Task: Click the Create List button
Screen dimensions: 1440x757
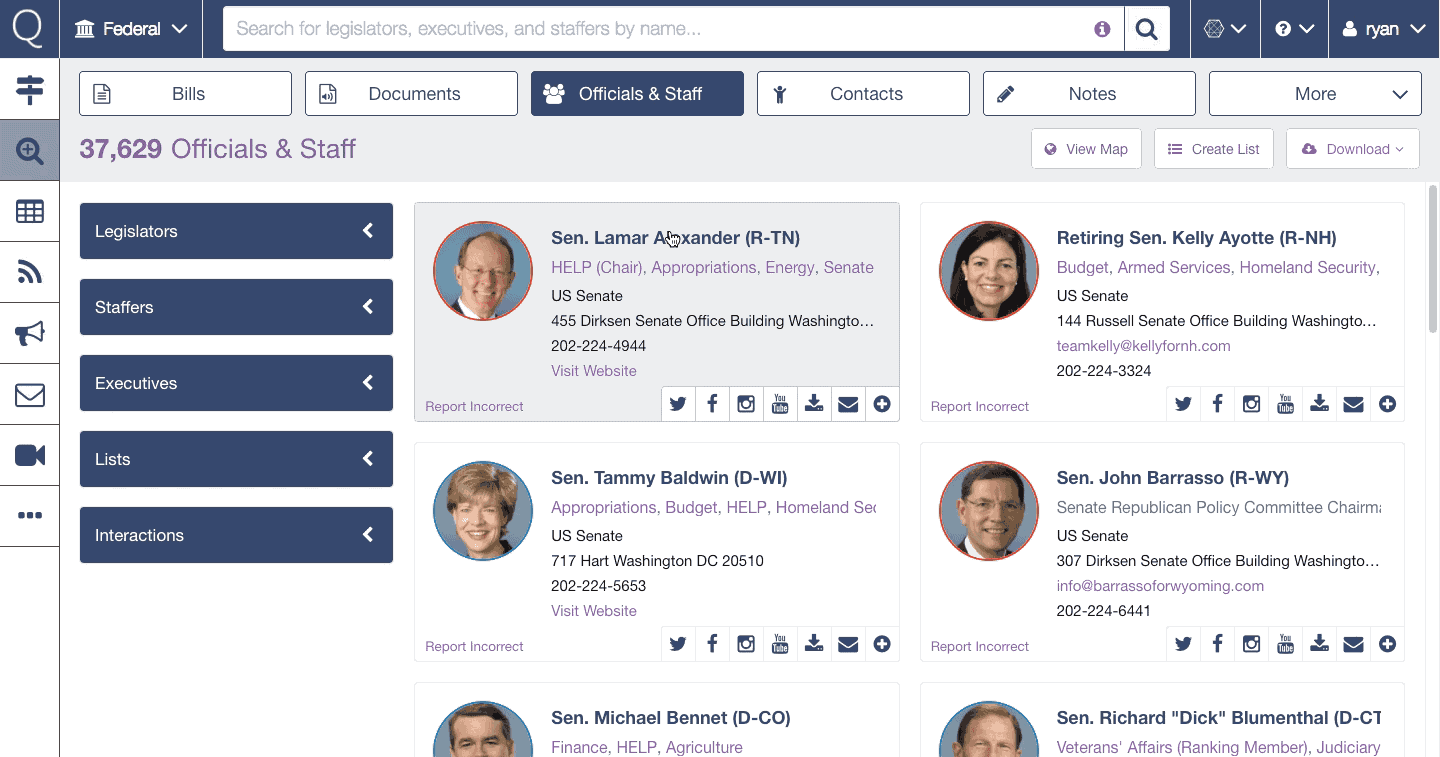Action: 1214,149
